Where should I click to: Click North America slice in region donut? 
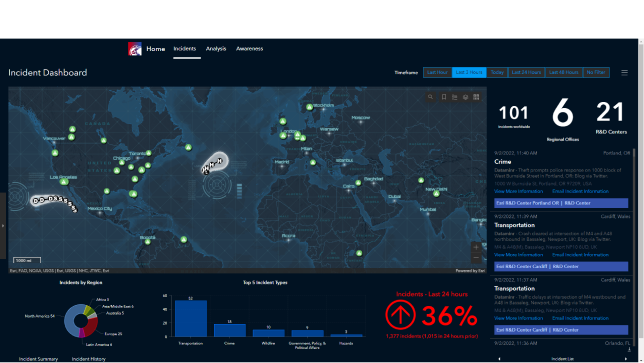click(69, 321)
